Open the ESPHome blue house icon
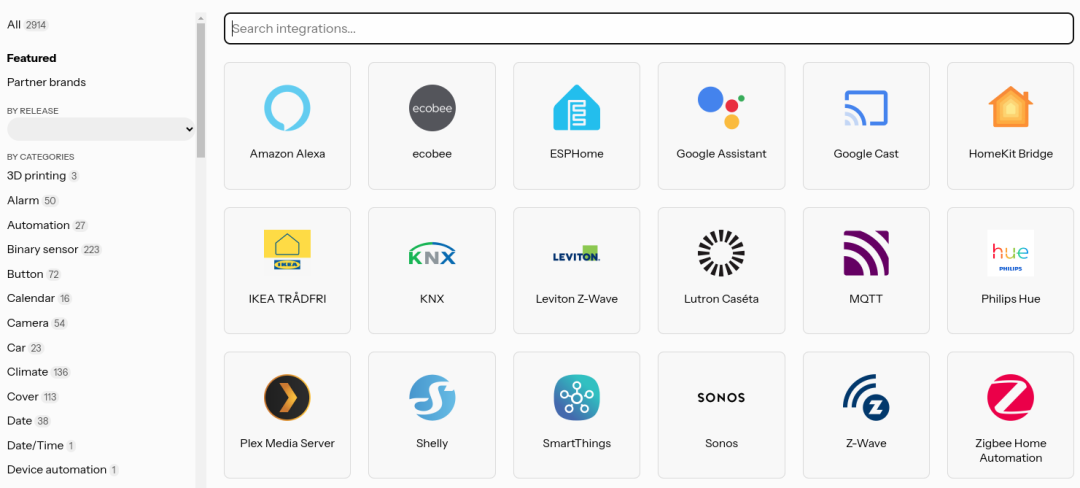The image size is (1080, 488). tap(577, 107)
